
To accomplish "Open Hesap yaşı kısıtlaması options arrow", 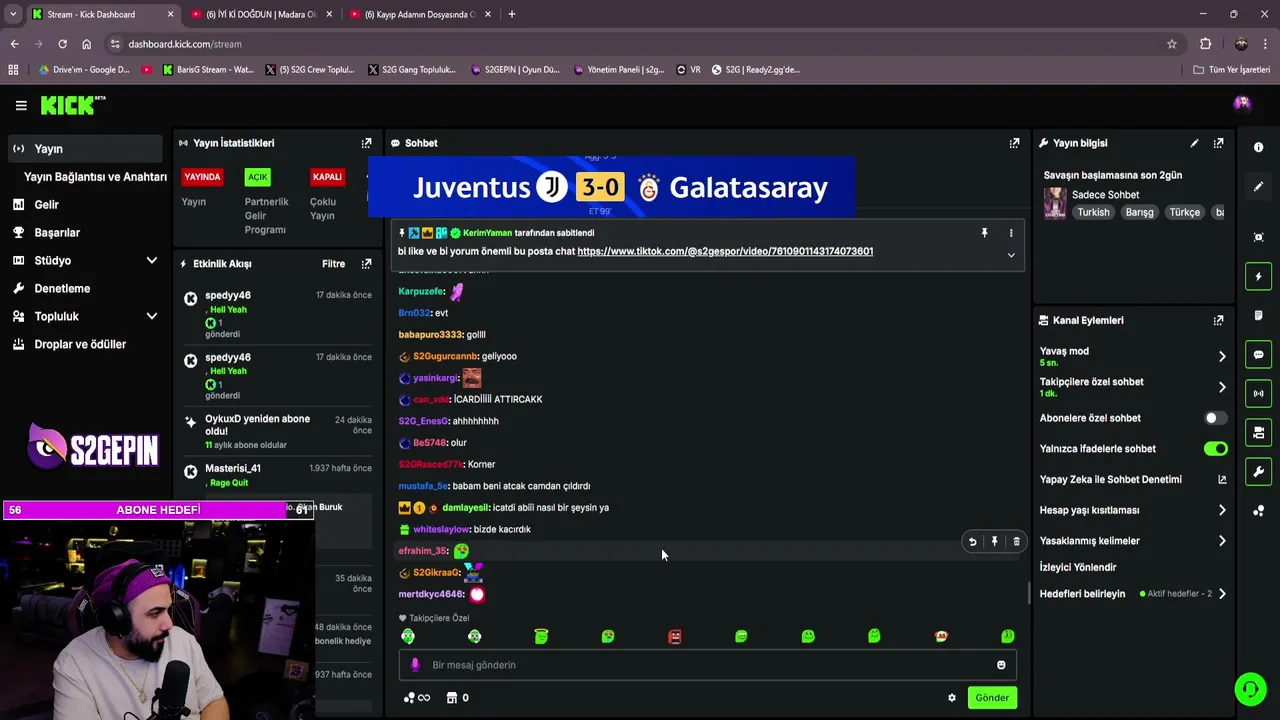I will click(x=1221, y=510).
